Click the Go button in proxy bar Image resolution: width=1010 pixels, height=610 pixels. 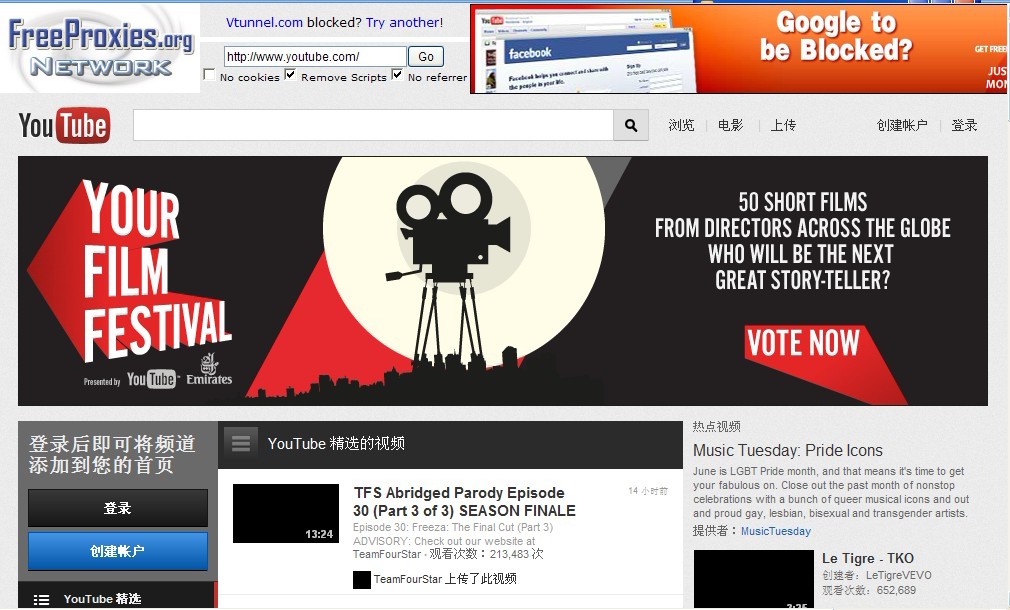pos(426,57)
